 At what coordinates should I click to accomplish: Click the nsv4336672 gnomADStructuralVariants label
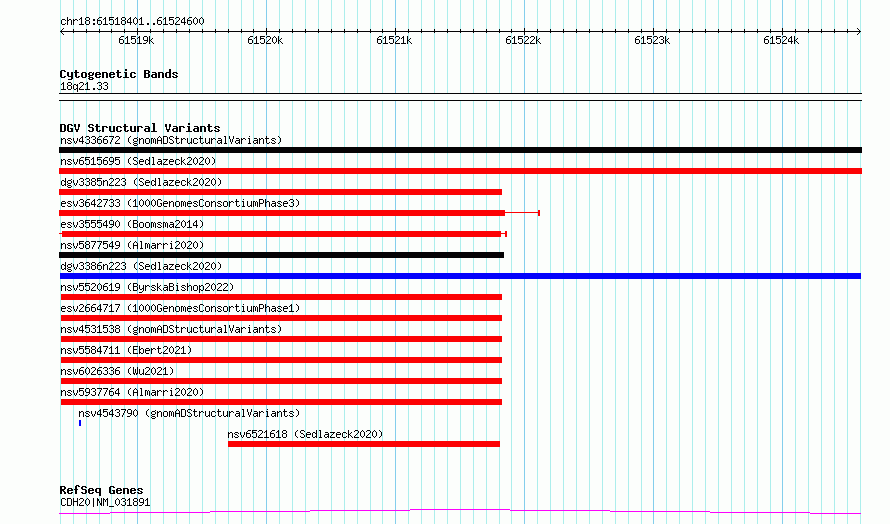coord(171,140)
